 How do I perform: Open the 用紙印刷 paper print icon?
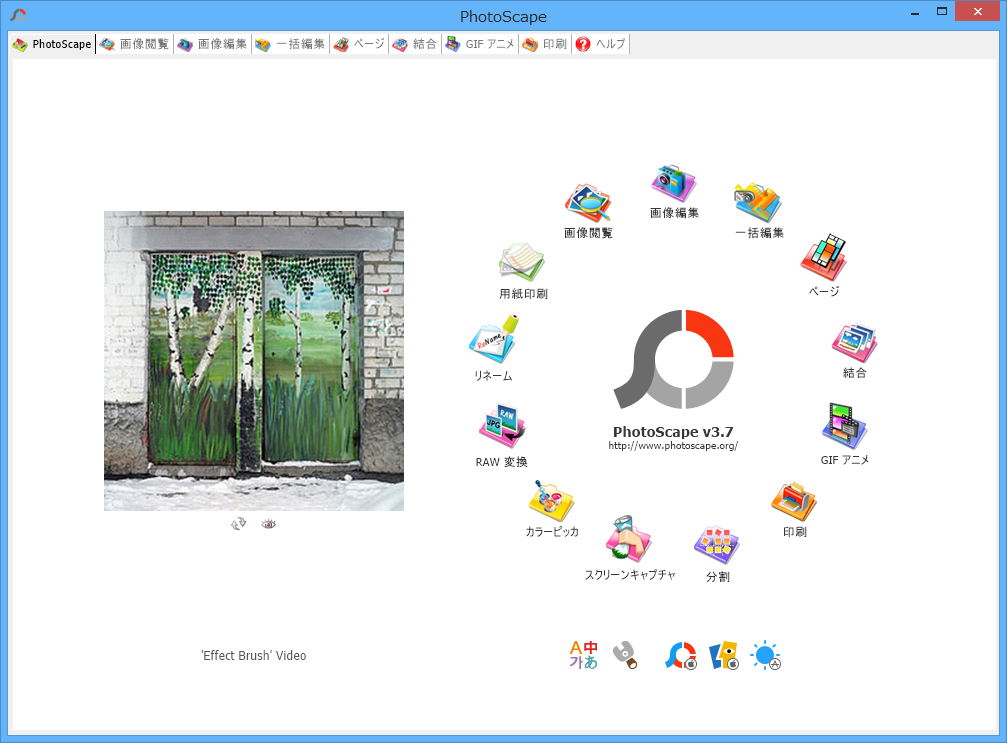(521, 262)
